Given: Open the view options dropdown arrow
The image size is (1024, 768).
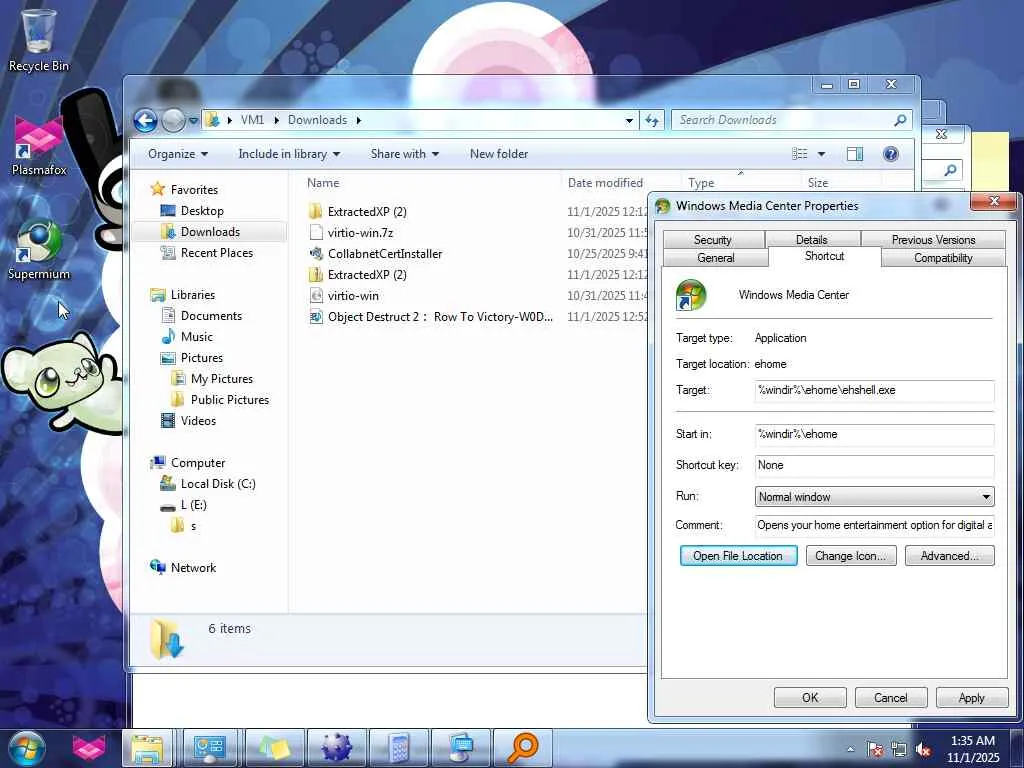Looking at the screenshot, I should [822, 154].
